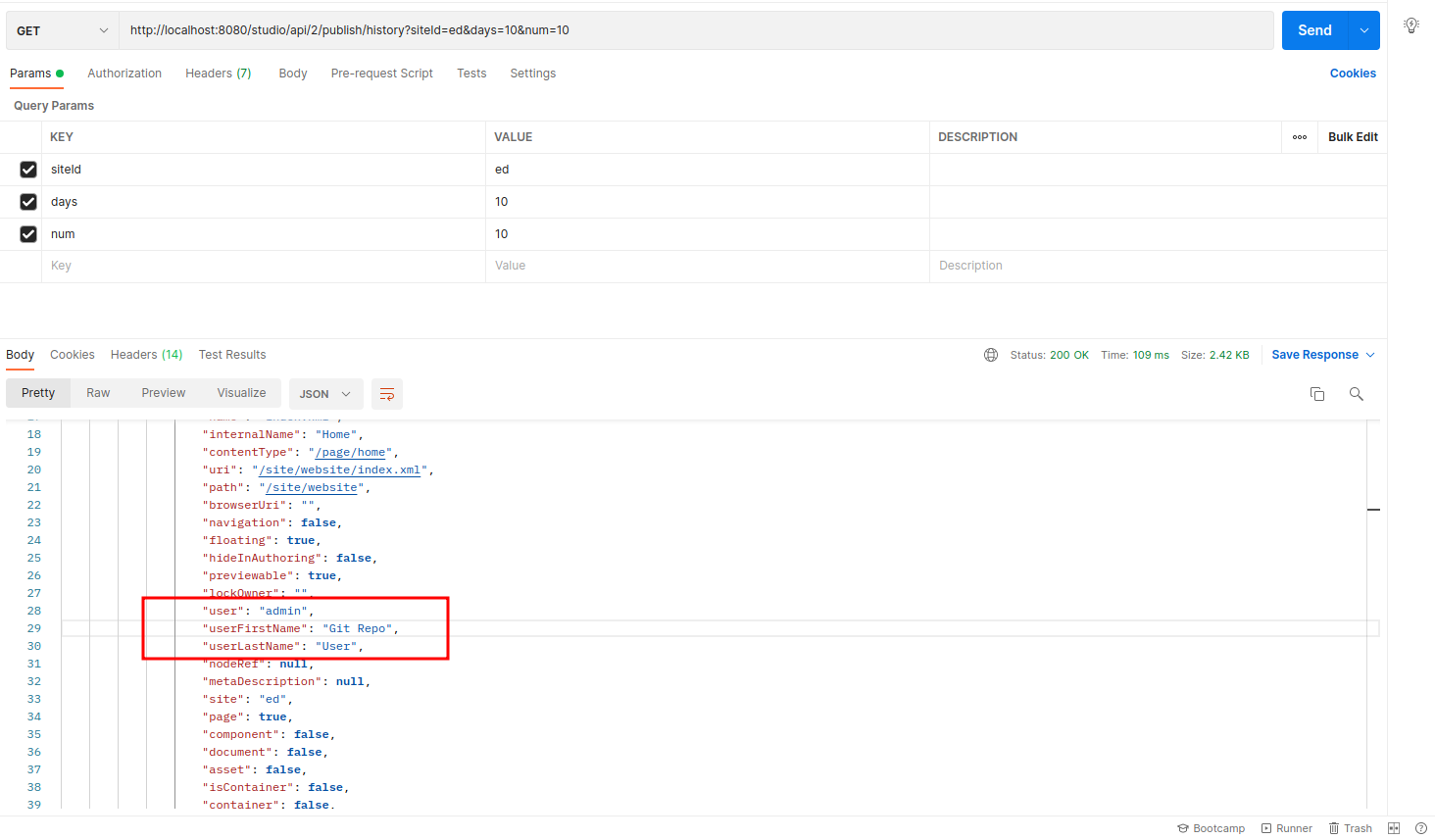
Task: Change the response format from JSON
Action: [325, 393]
